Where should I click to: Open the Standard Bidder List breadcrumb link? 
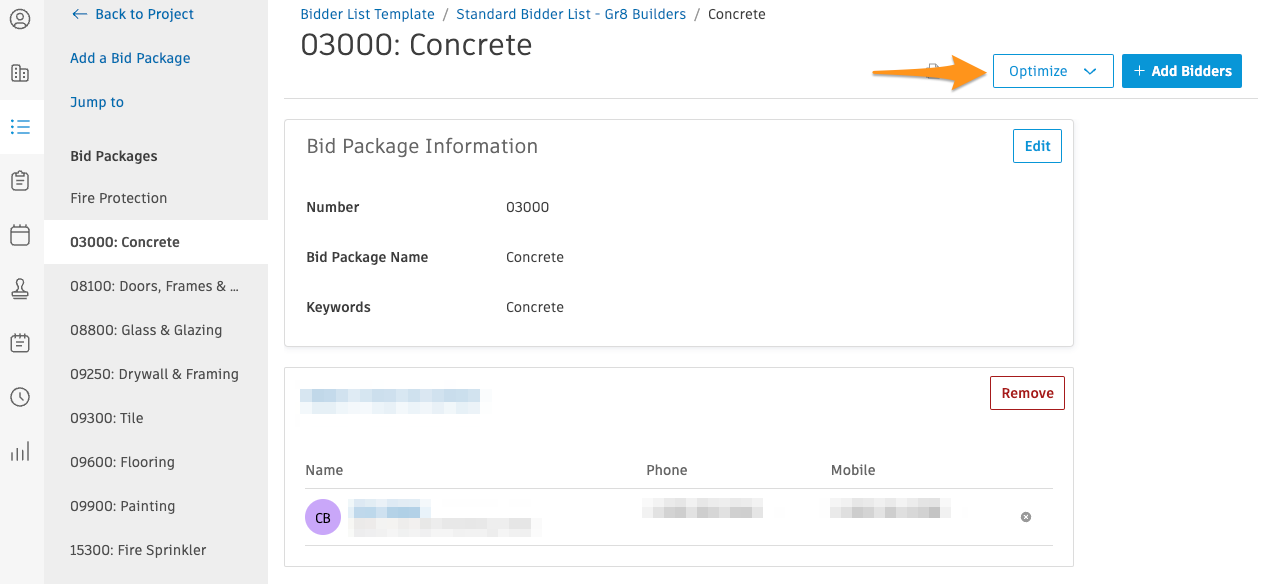(571, 14)
